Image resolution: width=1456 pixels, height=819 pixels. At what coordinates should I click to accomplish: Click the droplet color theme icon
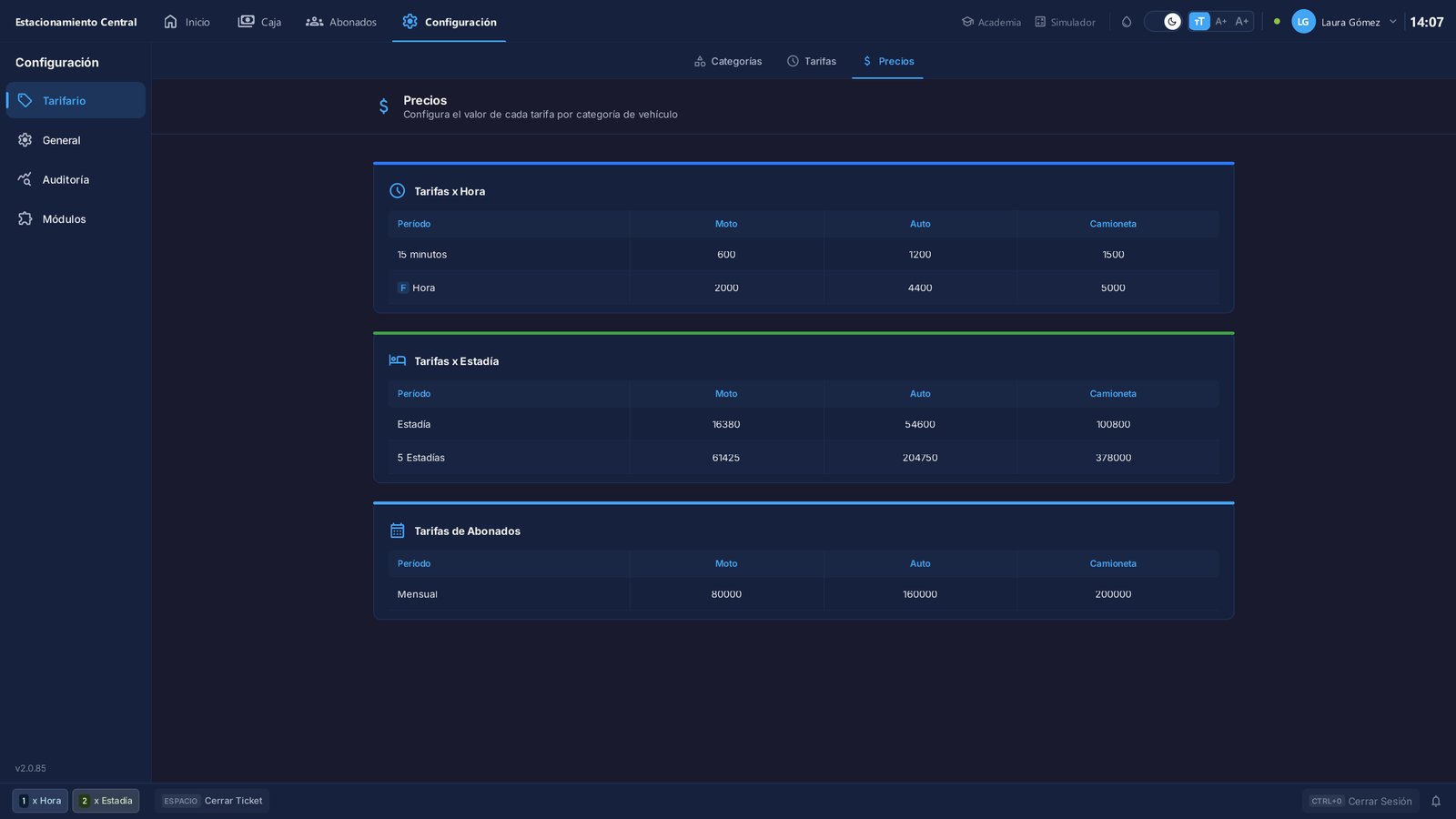1127,22
